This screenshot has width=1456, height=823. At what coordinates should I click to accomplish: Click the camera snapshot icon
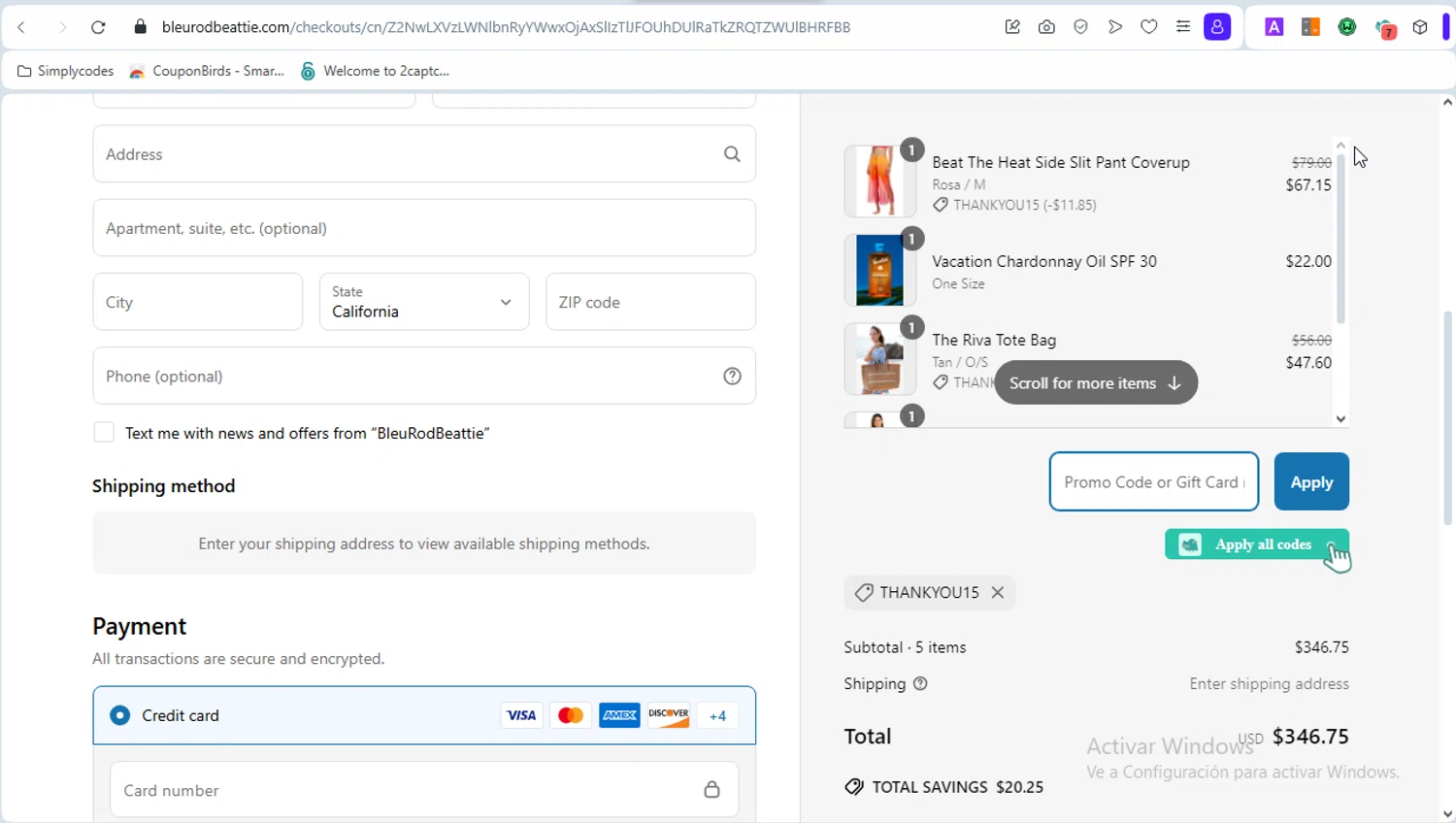click(x=1046, y=27)
